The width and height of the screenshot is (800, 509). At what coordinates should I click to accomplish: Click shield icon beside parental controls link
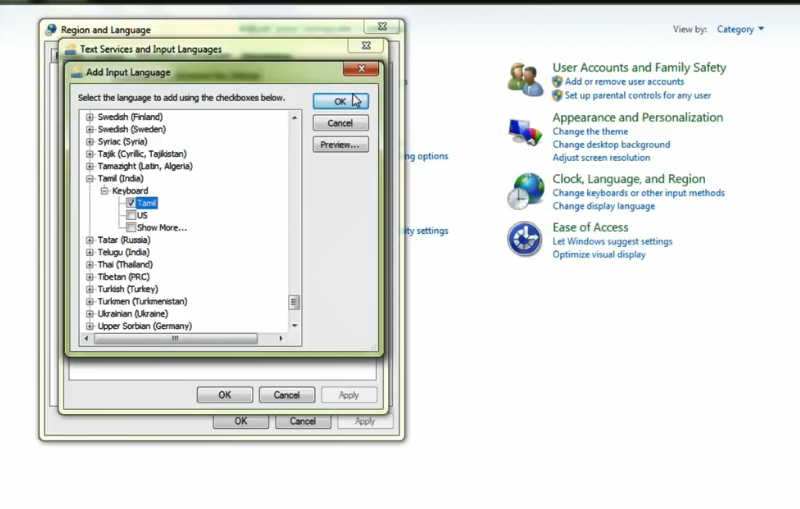coord(557,95)
